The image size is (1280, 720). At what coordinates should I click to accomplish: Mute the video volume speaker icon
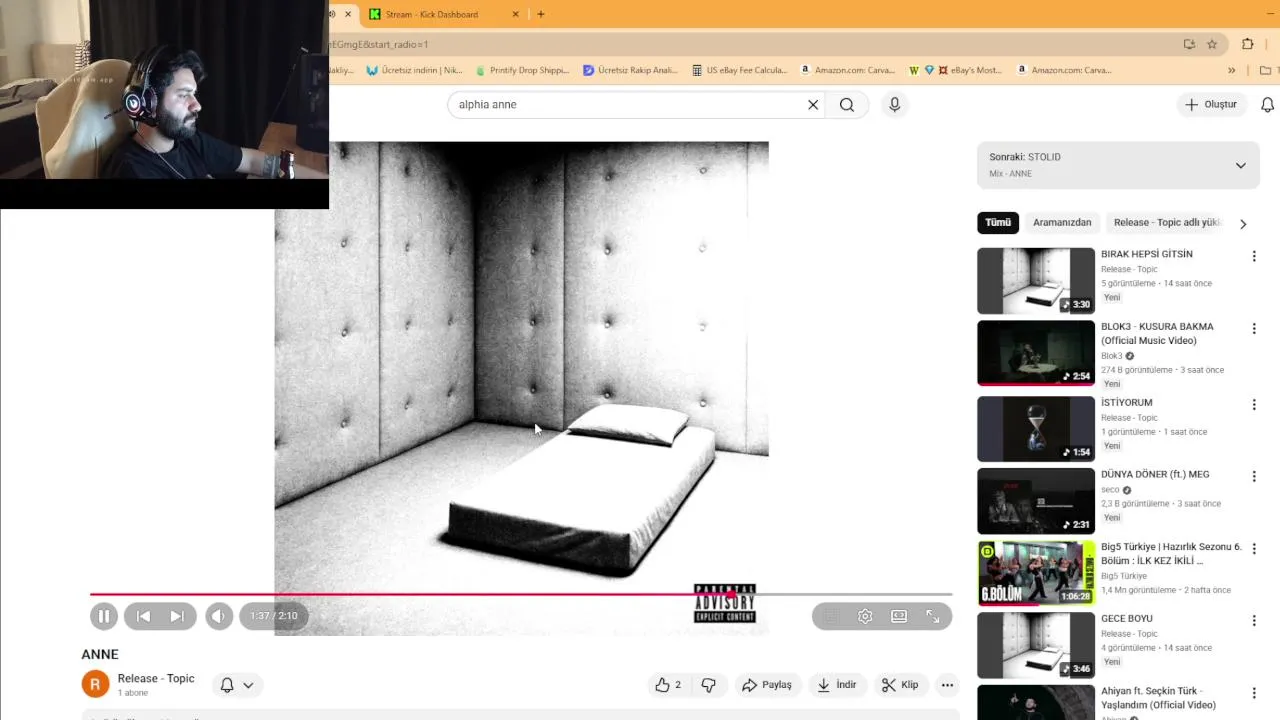click(219, 616)
